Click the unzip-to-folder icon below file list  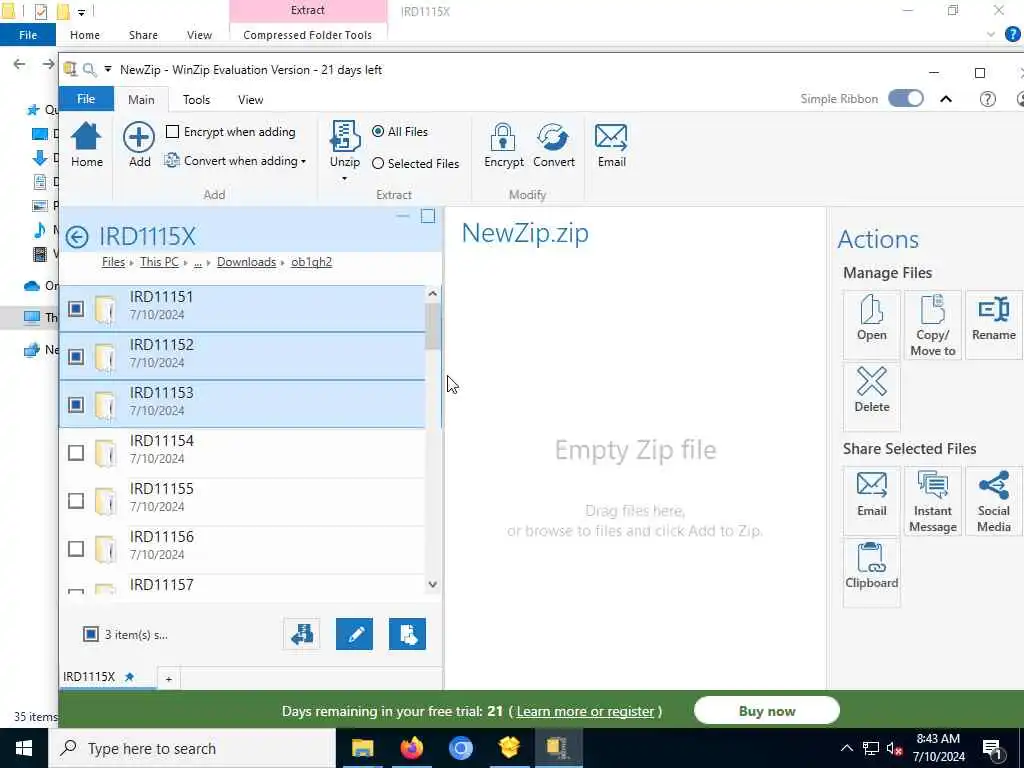[302, 634]
